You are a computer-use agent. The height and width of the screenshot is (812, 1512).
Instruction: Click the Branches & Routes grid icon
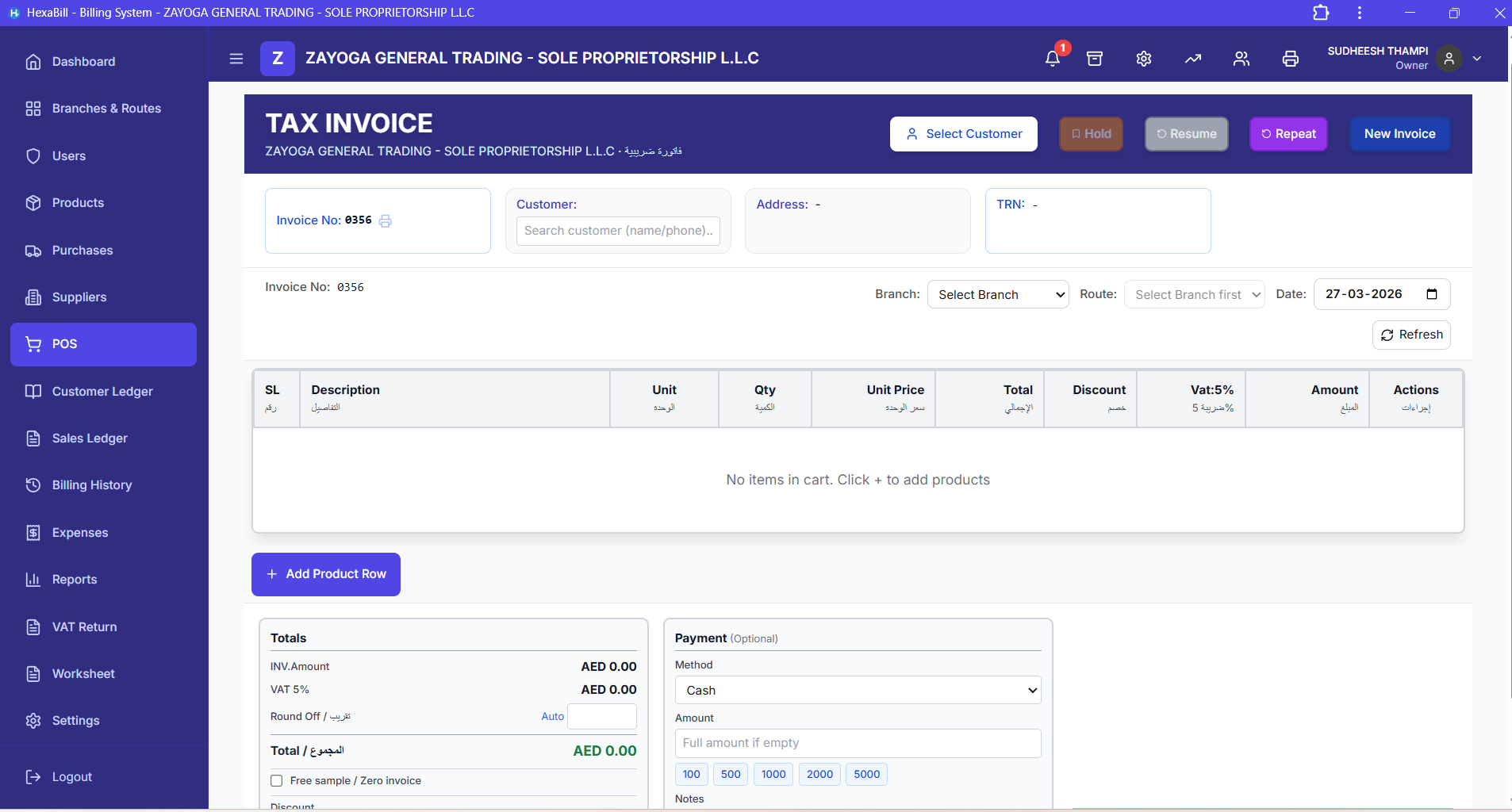click(33, 109)
